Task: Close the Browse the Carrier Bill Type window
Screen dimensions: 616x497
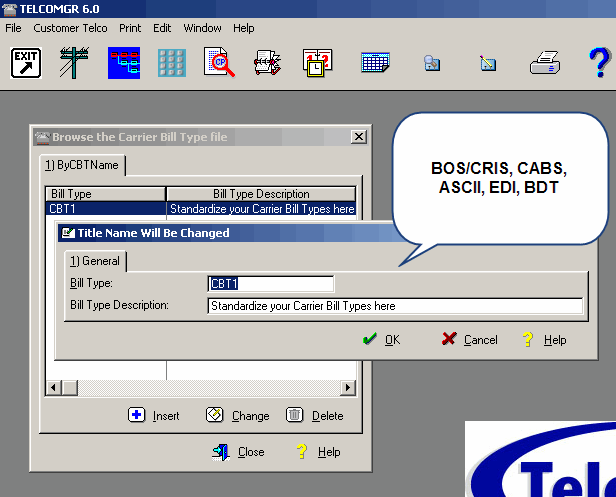Action: [x=359, y=137]
